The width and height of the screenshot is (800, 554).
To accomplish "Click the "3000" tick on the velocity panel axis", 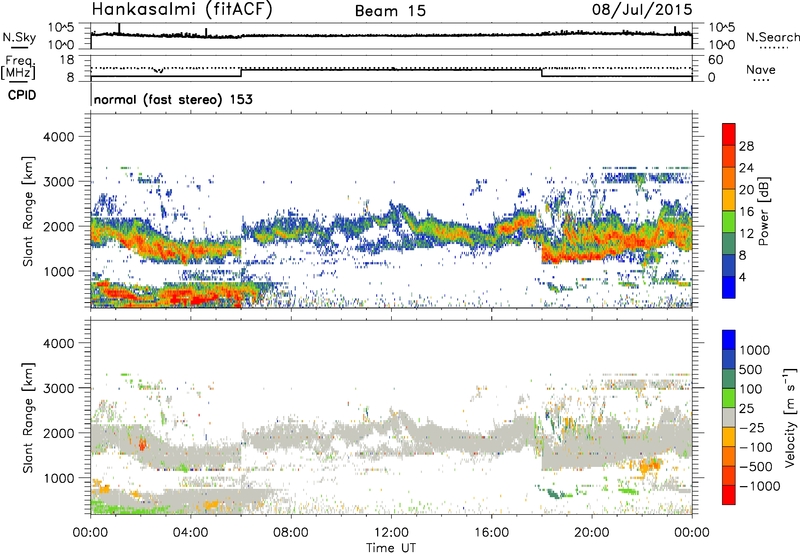I will [58, 388].
